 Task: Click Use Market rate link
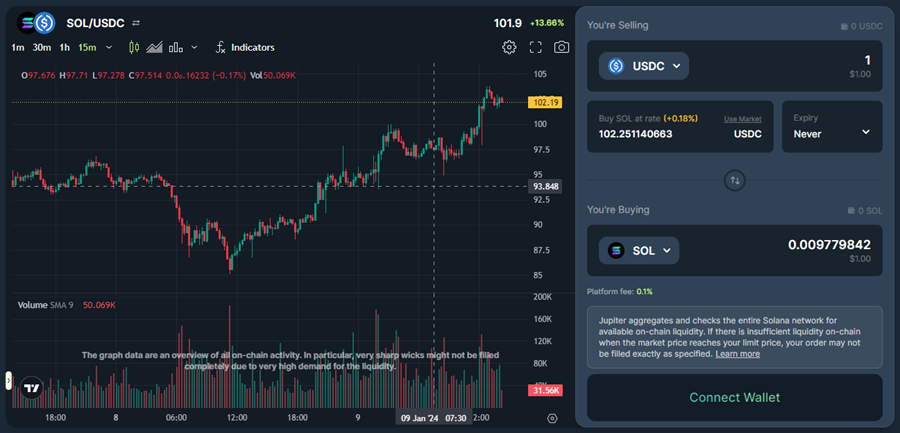(742, 118)
